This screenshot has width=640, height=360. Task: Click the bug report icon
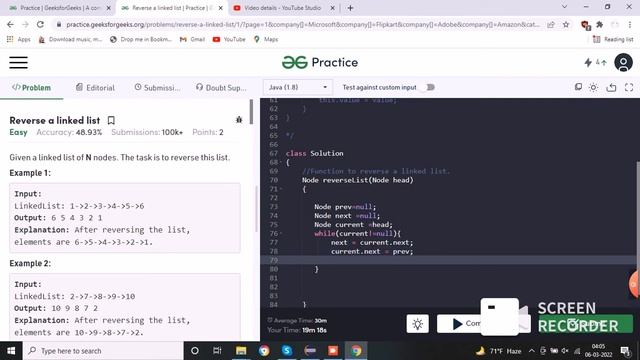pyautogui.click(x=239, y=120)
